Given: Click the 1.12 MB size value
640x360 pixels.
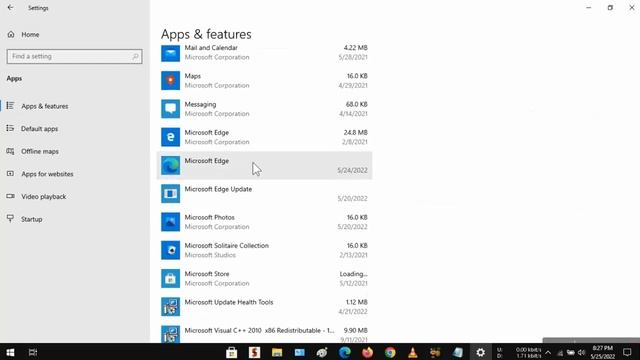Looking at the screenshot, I should pos(357,302).
